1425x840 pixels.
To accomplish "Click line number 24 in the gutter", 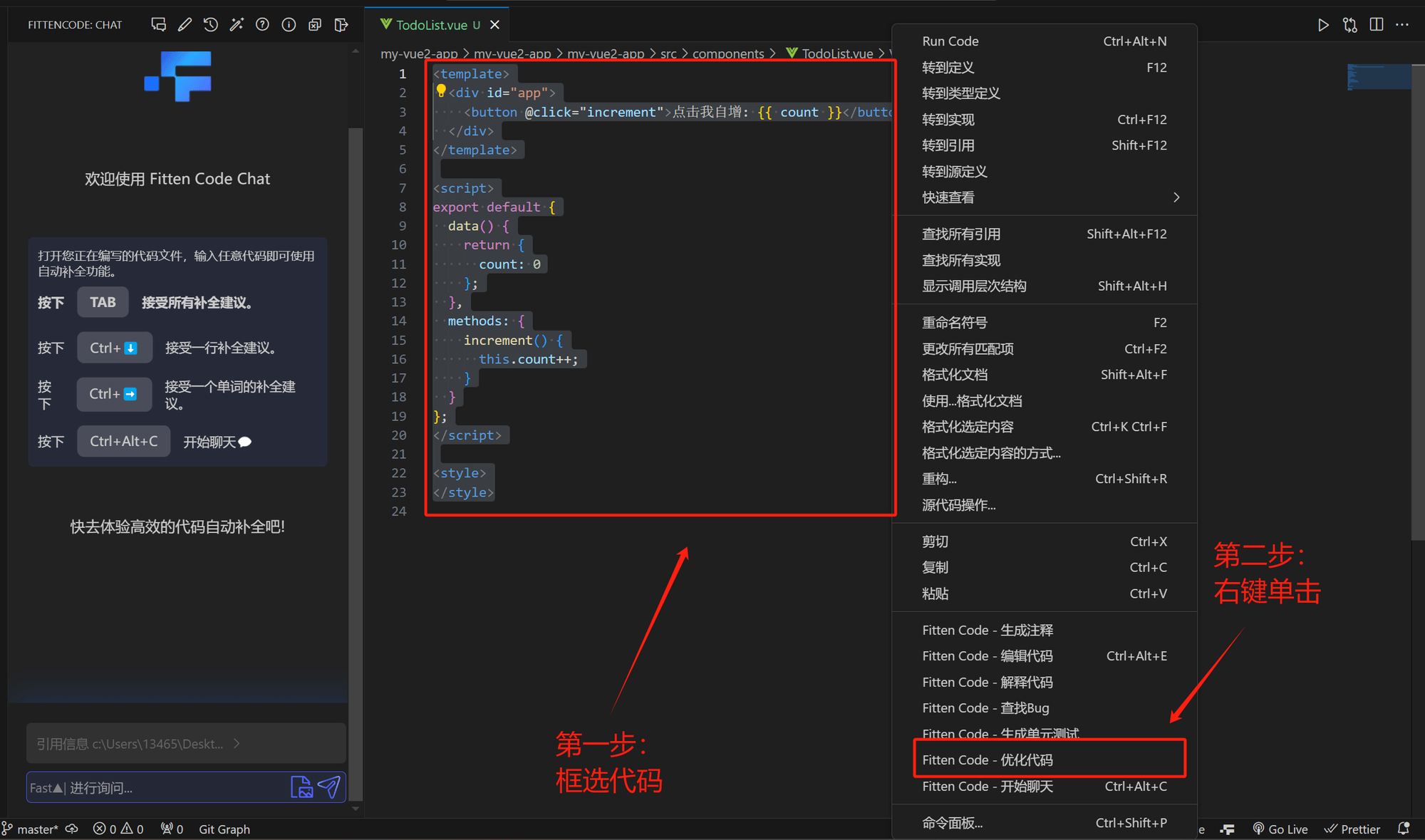I will click(x=399, y=512).
